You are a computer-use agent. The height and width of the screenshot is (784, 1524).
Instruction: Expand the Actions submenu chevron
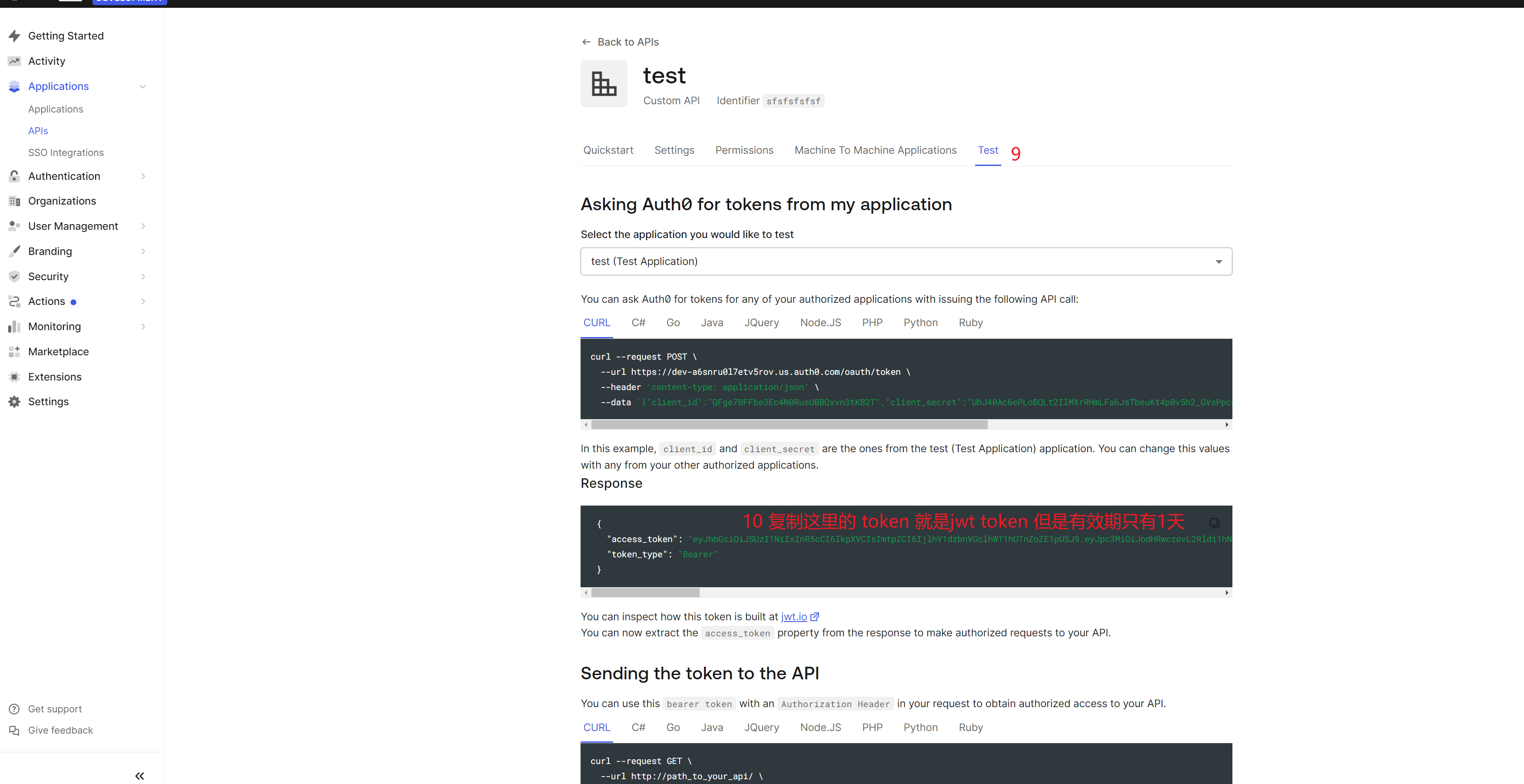[143, 301]
